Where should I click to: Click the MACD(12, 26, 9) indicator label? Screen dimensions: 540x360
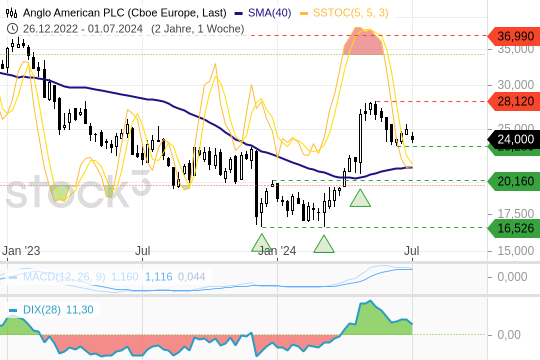click(x=64, y=277)
